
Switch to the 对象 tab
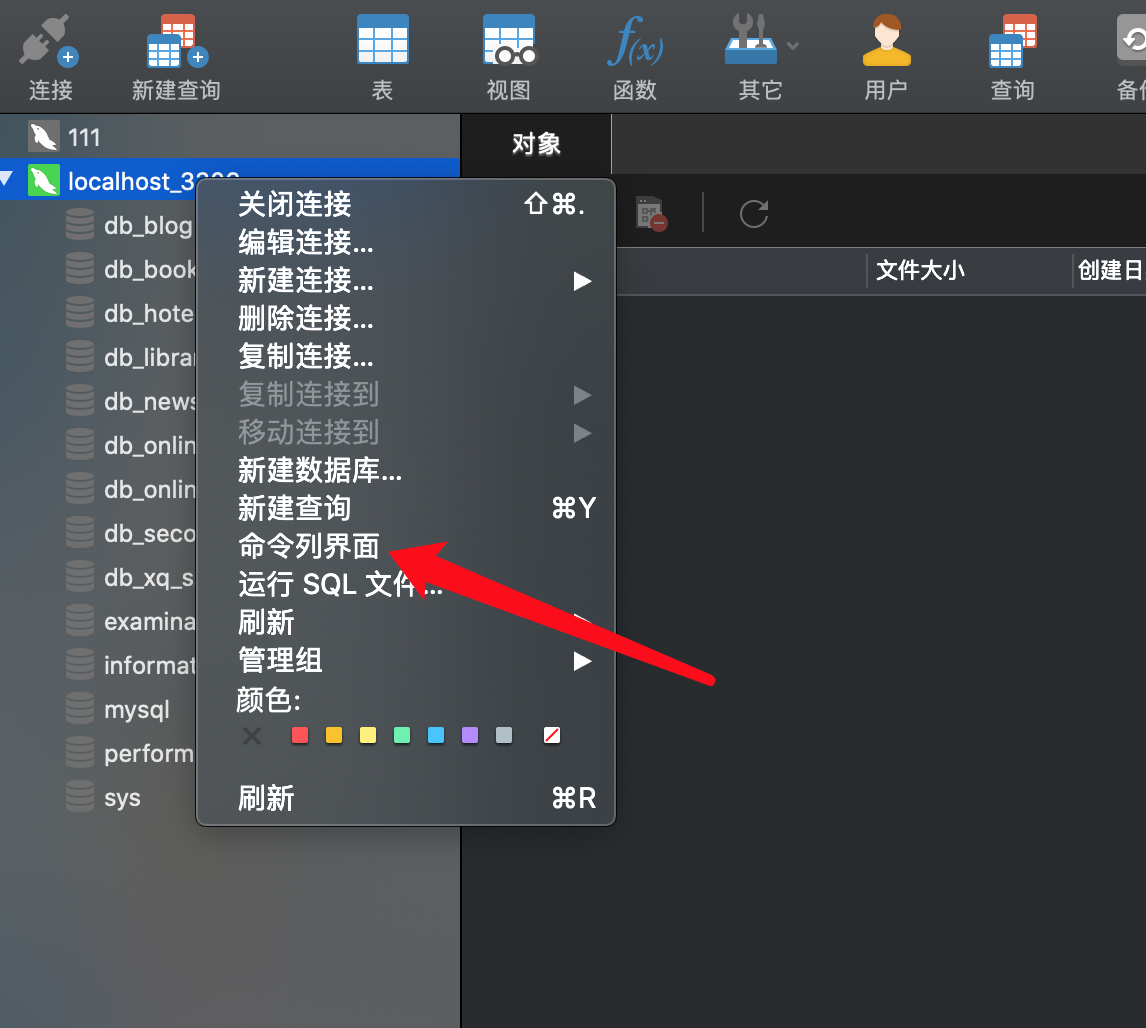[x=535, y=144]
